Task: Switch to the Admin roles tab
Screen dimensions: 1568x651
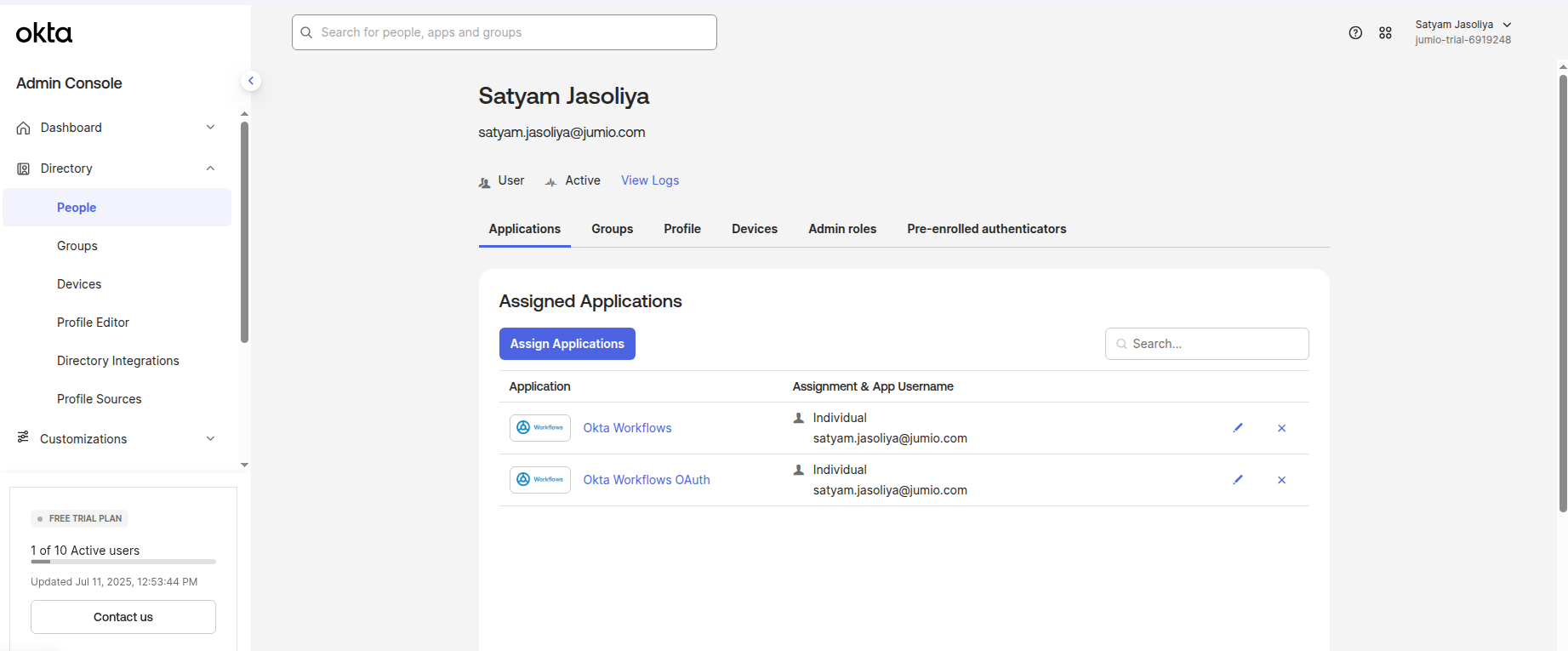Action: click(841, 229)
